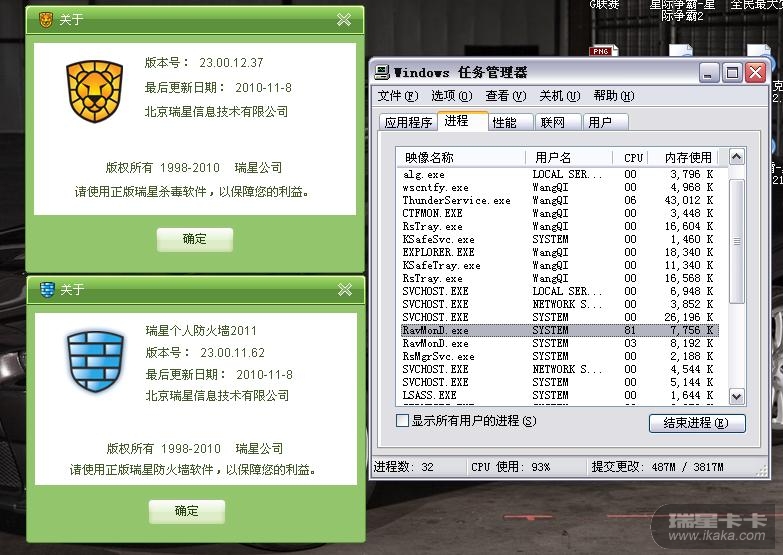Open the 文件(F) menu

(397, 95)
